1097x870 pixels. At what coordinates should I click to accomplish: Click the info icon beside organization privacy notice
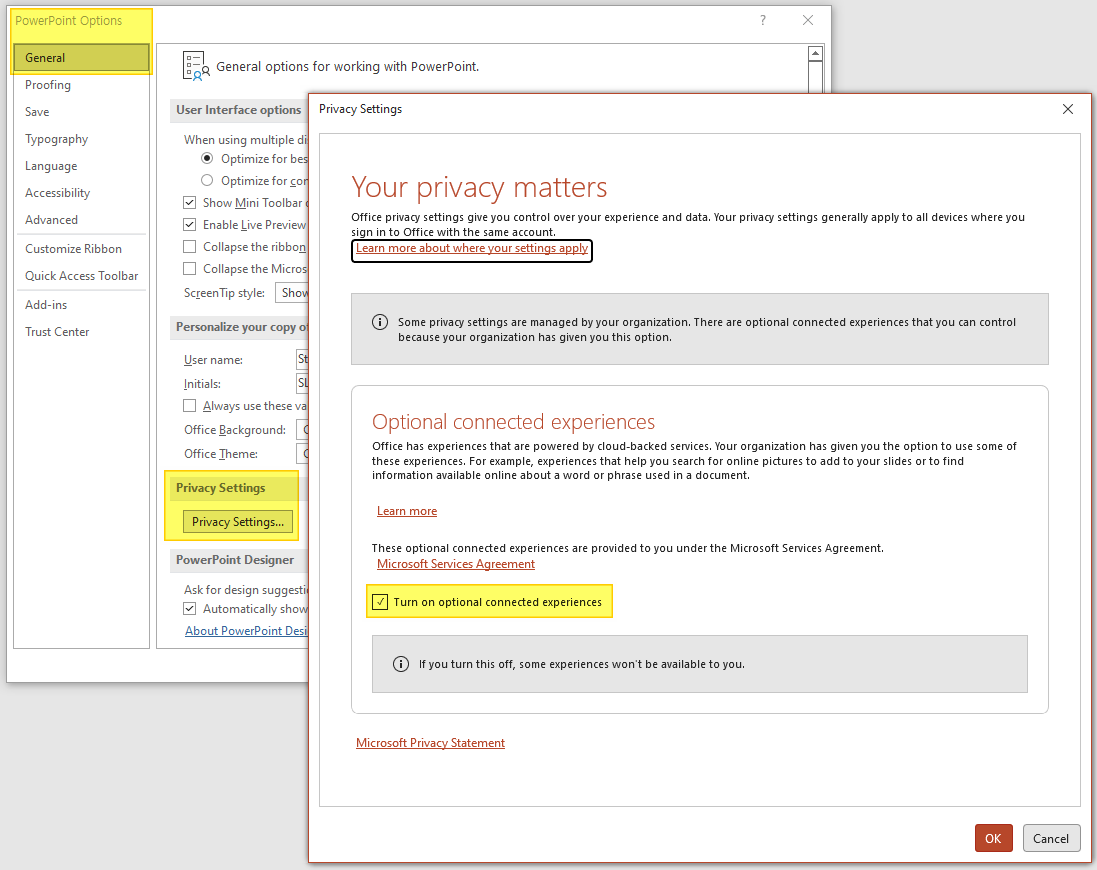[x=380, y=322]
